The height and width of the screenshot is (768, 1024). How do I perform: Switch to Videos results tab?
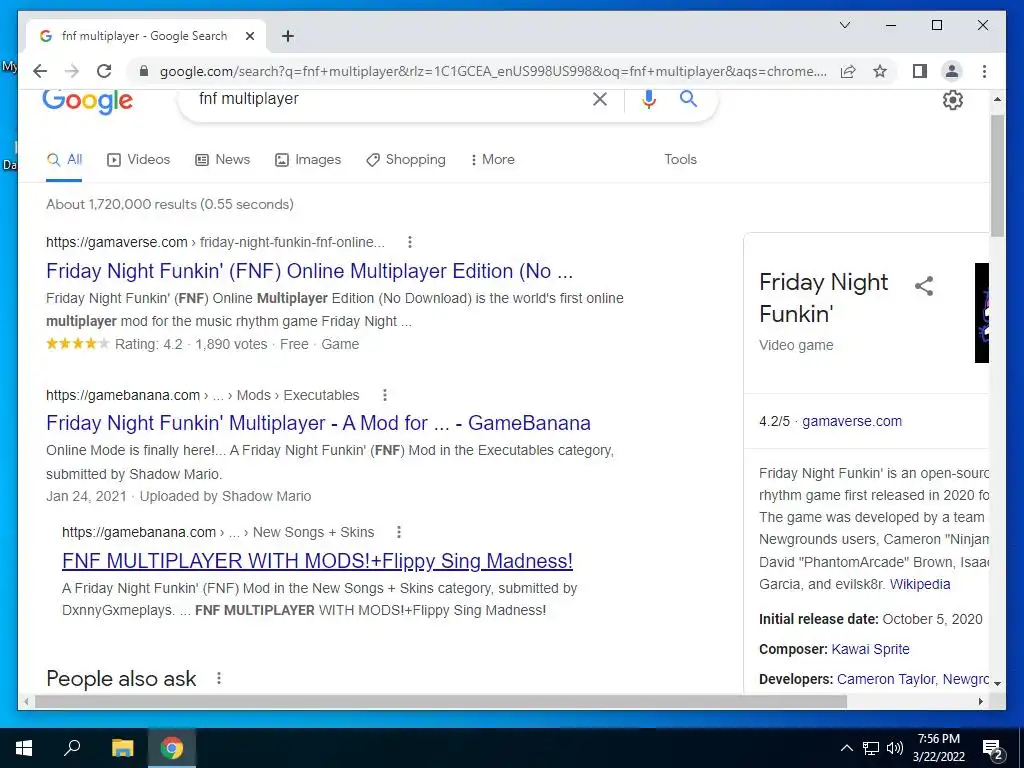(138, 159)
